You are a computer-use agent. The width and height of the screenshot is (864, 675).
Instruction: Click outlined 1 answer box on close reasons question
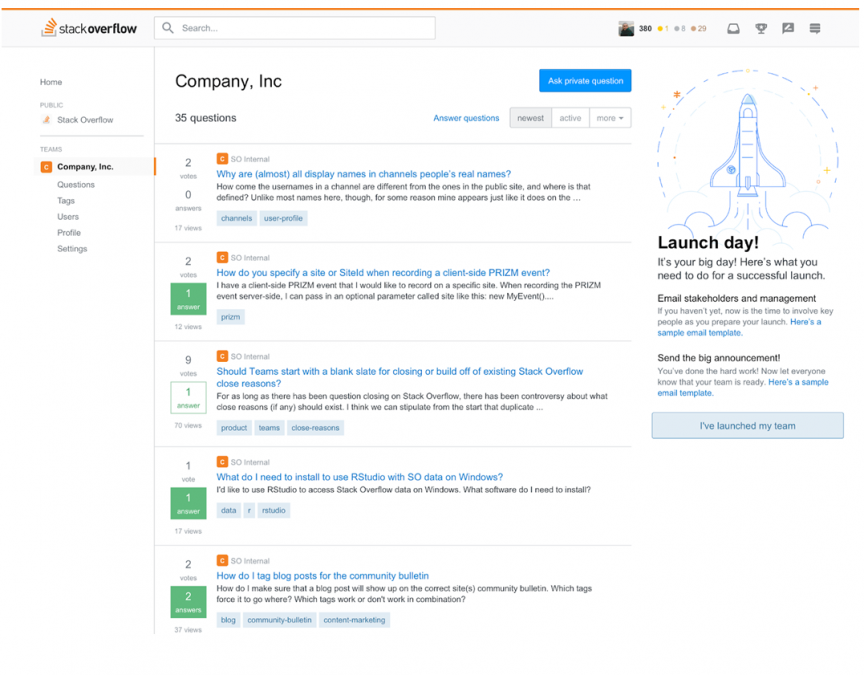pos(188,397)
